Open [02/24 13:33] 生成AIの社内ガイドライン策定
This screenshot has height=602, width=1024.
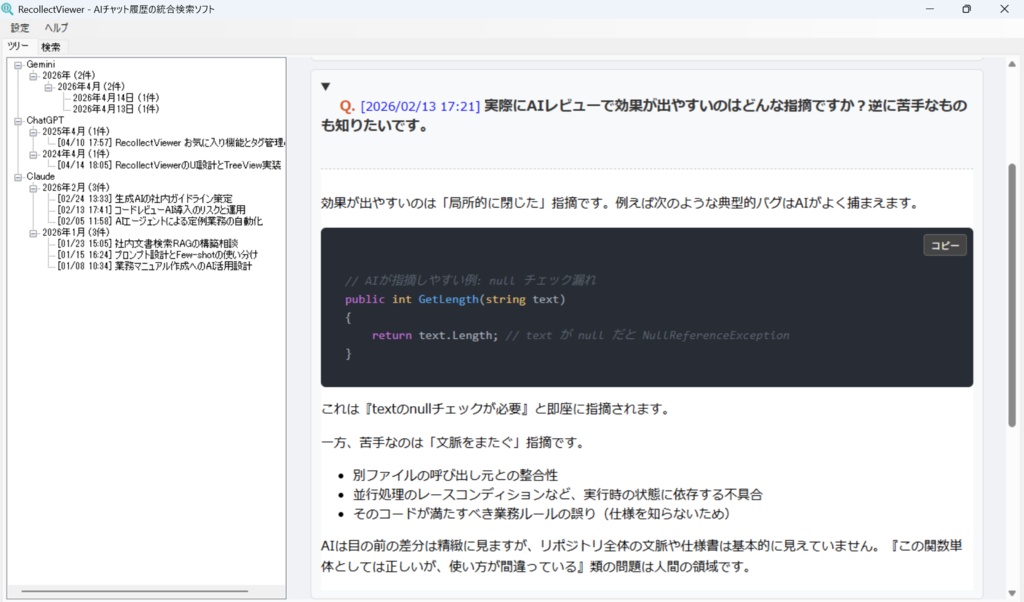144,199
